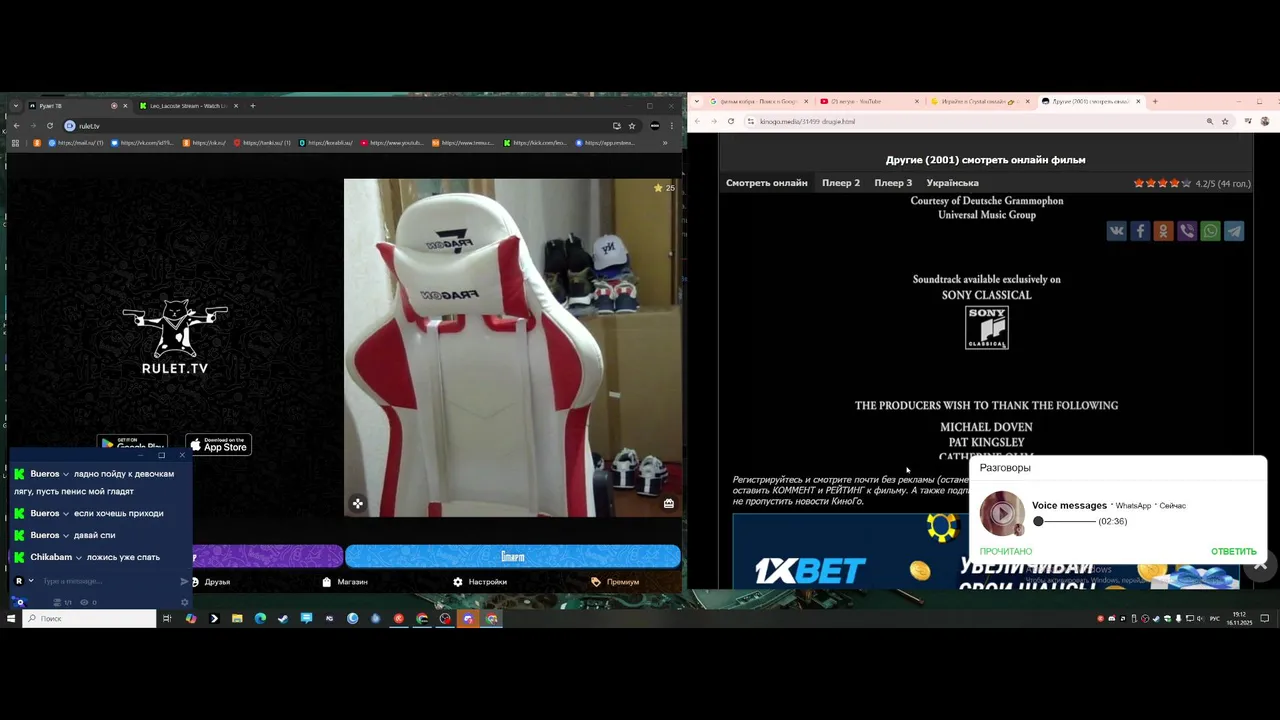The image size is (1280, 720).
Task: Click the blue Старт button on Rulet.tv
Action: point(512,556)
